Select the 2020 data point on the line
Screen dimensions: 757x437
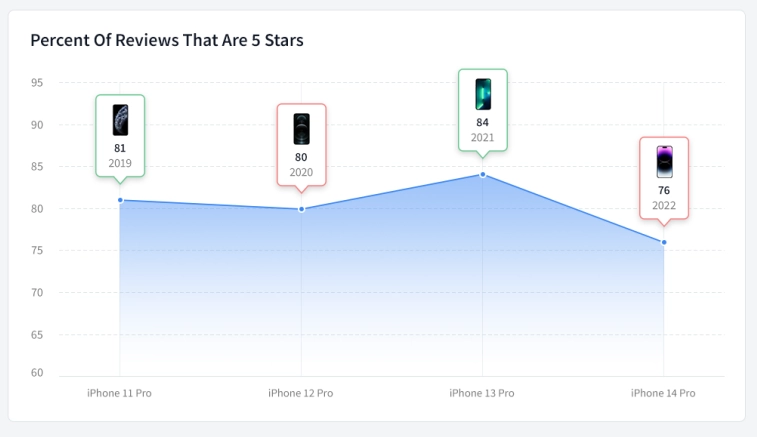coord(301,209)
